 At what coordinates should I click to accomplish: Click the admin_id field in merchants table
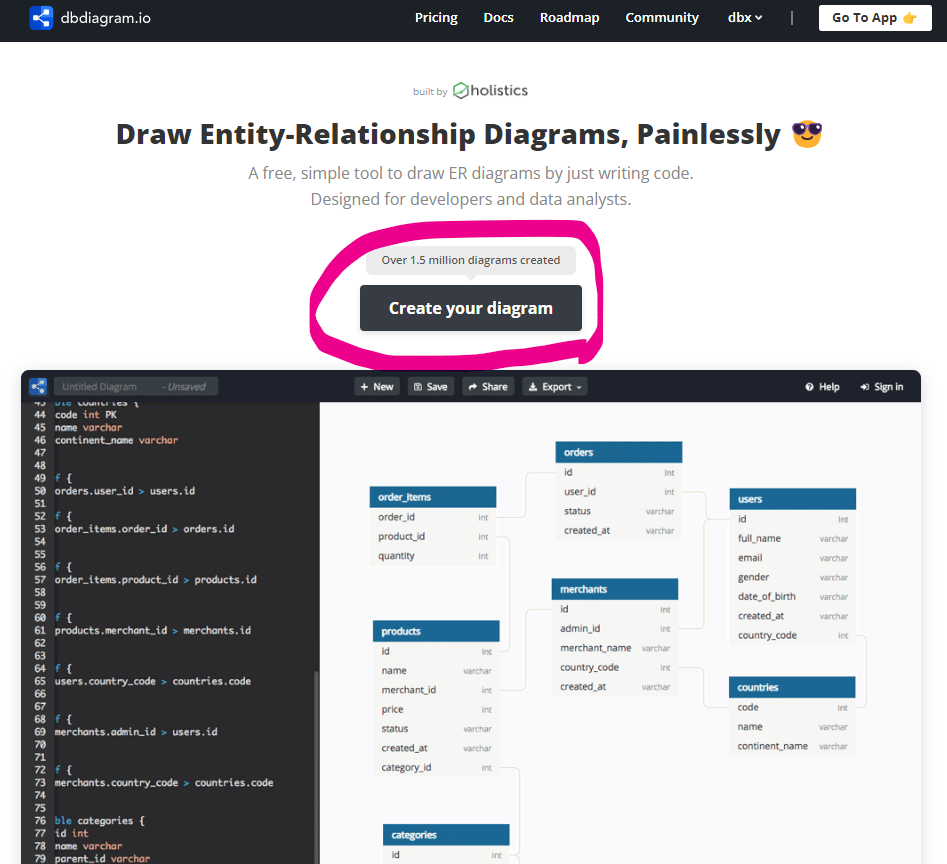click(615, 629)
